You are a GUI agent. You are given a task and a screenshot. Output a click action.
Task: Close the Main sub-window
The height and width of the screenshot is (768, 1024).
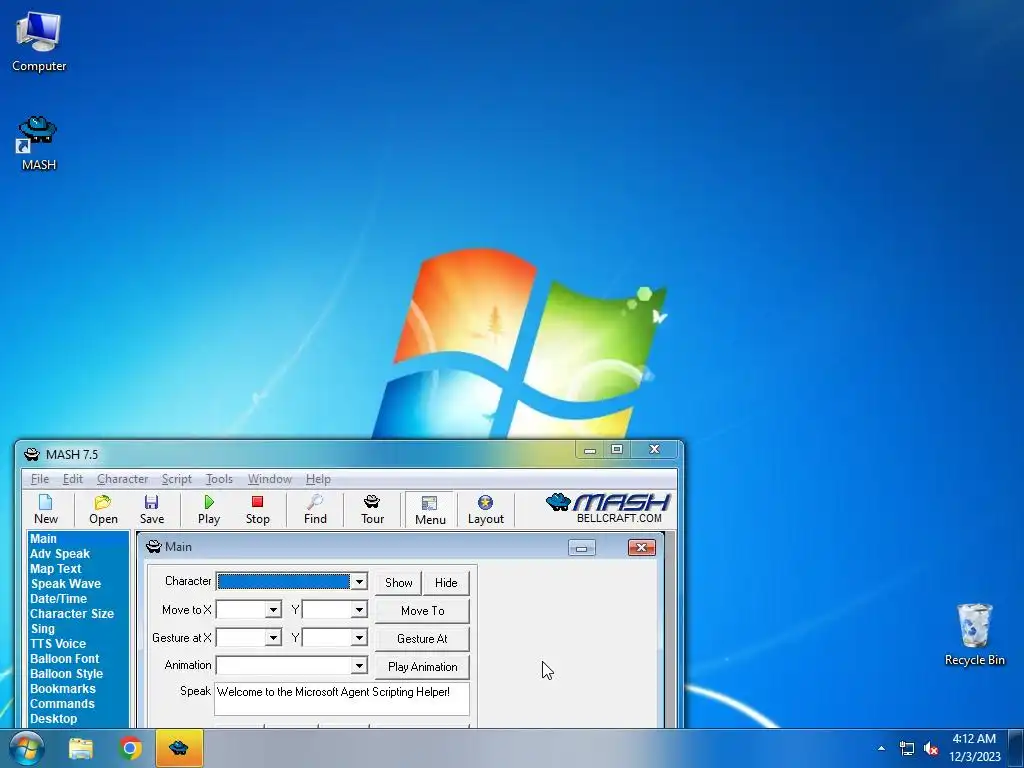click(x=641, y=547)
